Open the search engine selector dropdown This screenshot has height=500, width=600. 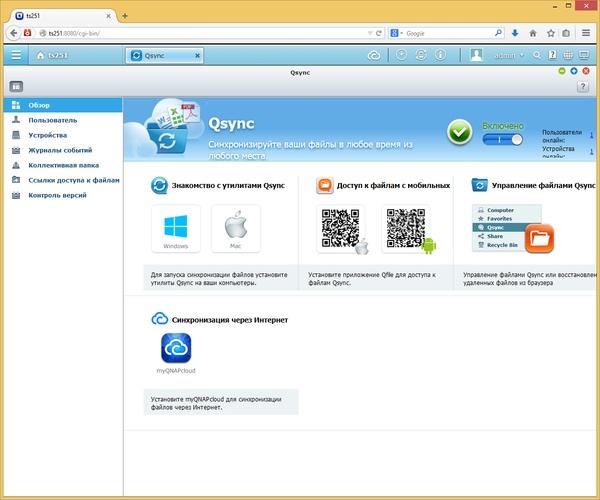point(396,33)
